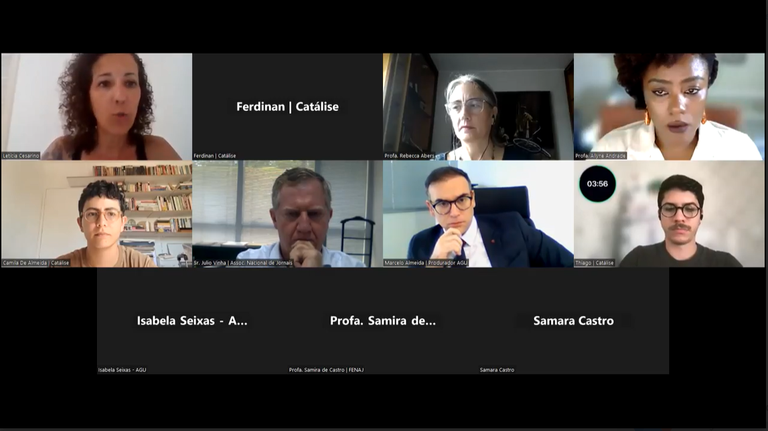Select Sr. Julio Vinha's video tile

[x=287, y=214]
